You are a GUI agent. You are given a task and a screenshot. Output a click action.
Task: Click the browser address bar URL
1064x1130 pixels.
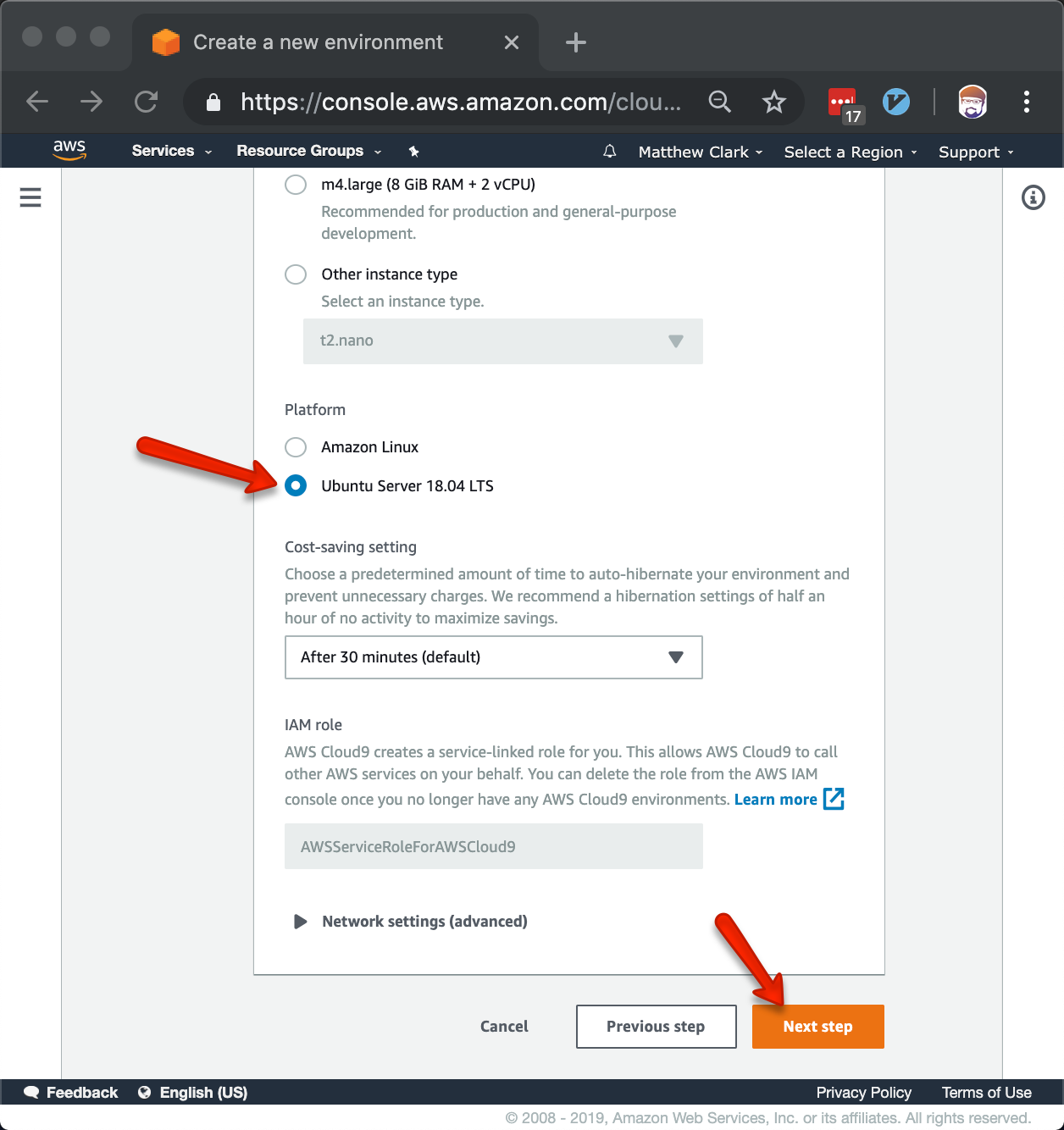tap(461, 102)
